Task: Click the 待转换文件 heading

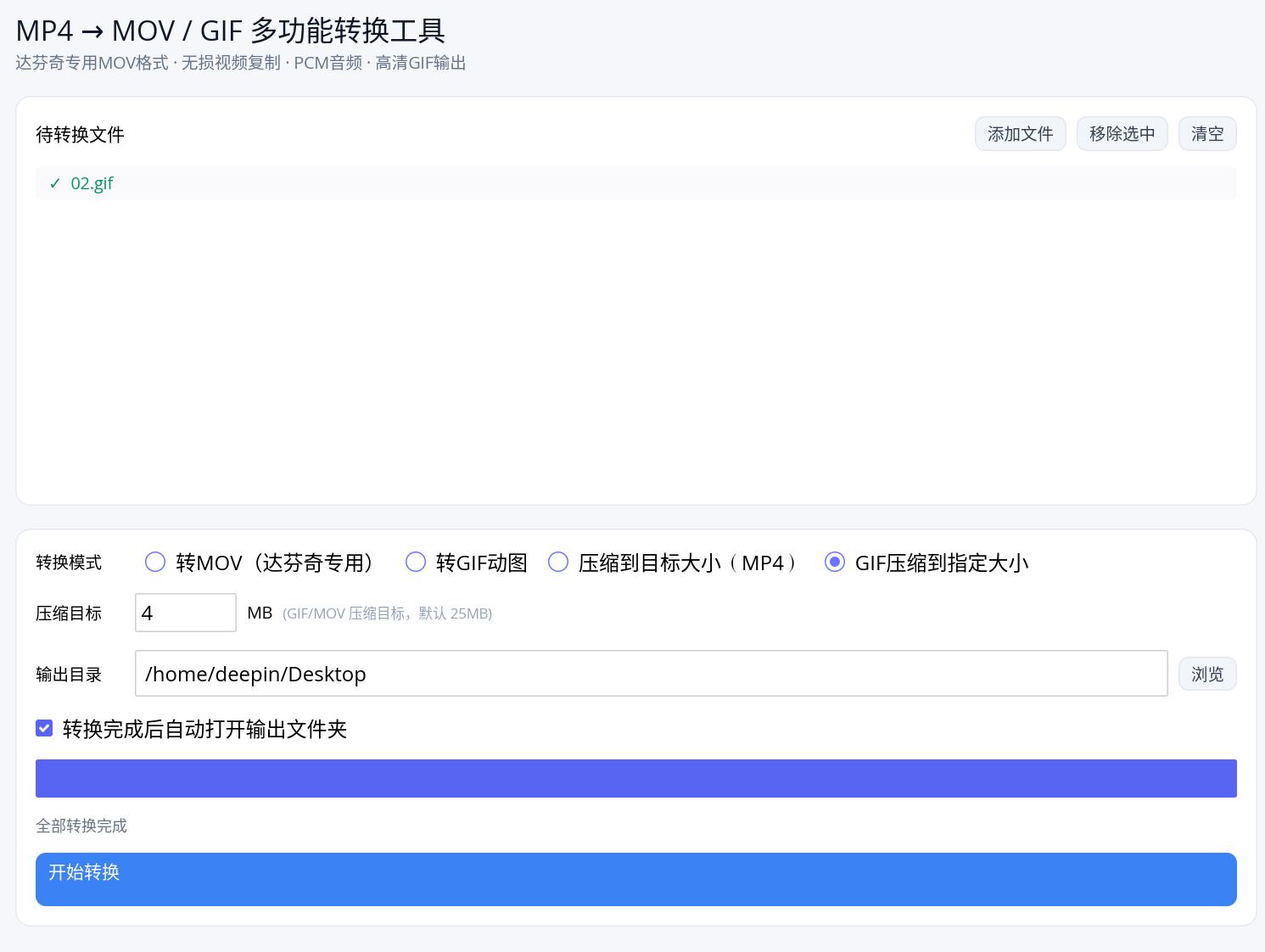Action: 80,134
